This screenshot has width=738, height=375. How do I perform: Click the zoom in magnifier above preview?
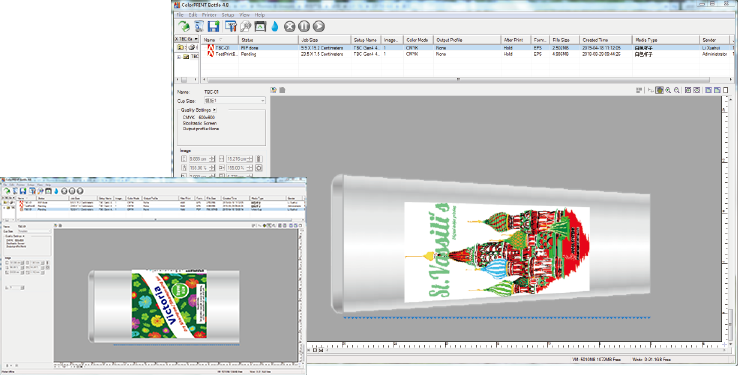tap(668, 90)
